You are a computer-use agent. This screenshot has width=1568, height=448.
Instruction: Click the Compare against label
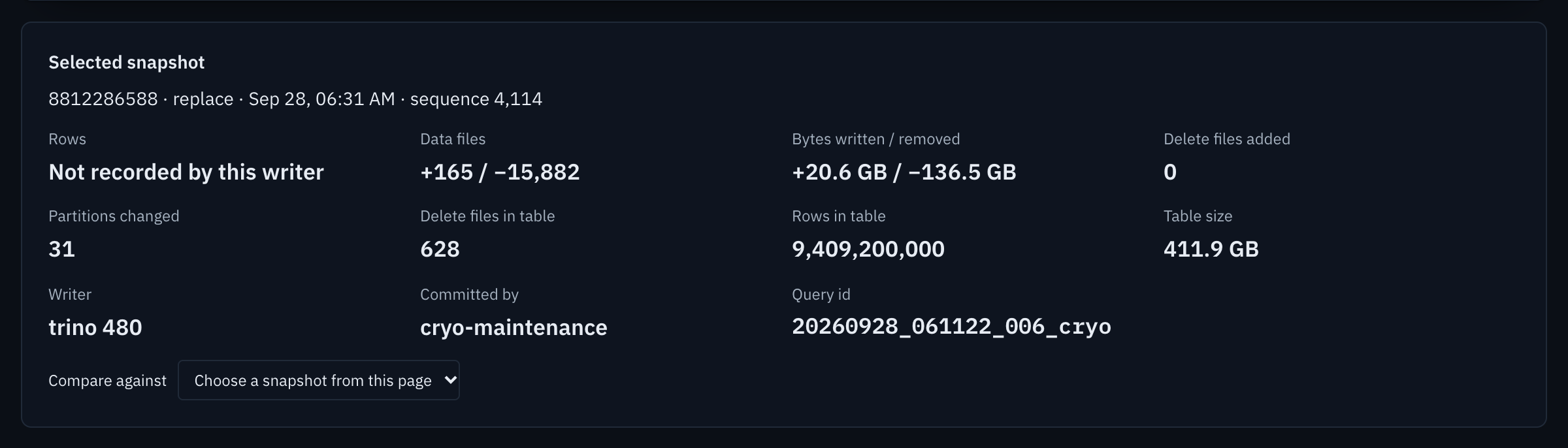coord(107,381)
